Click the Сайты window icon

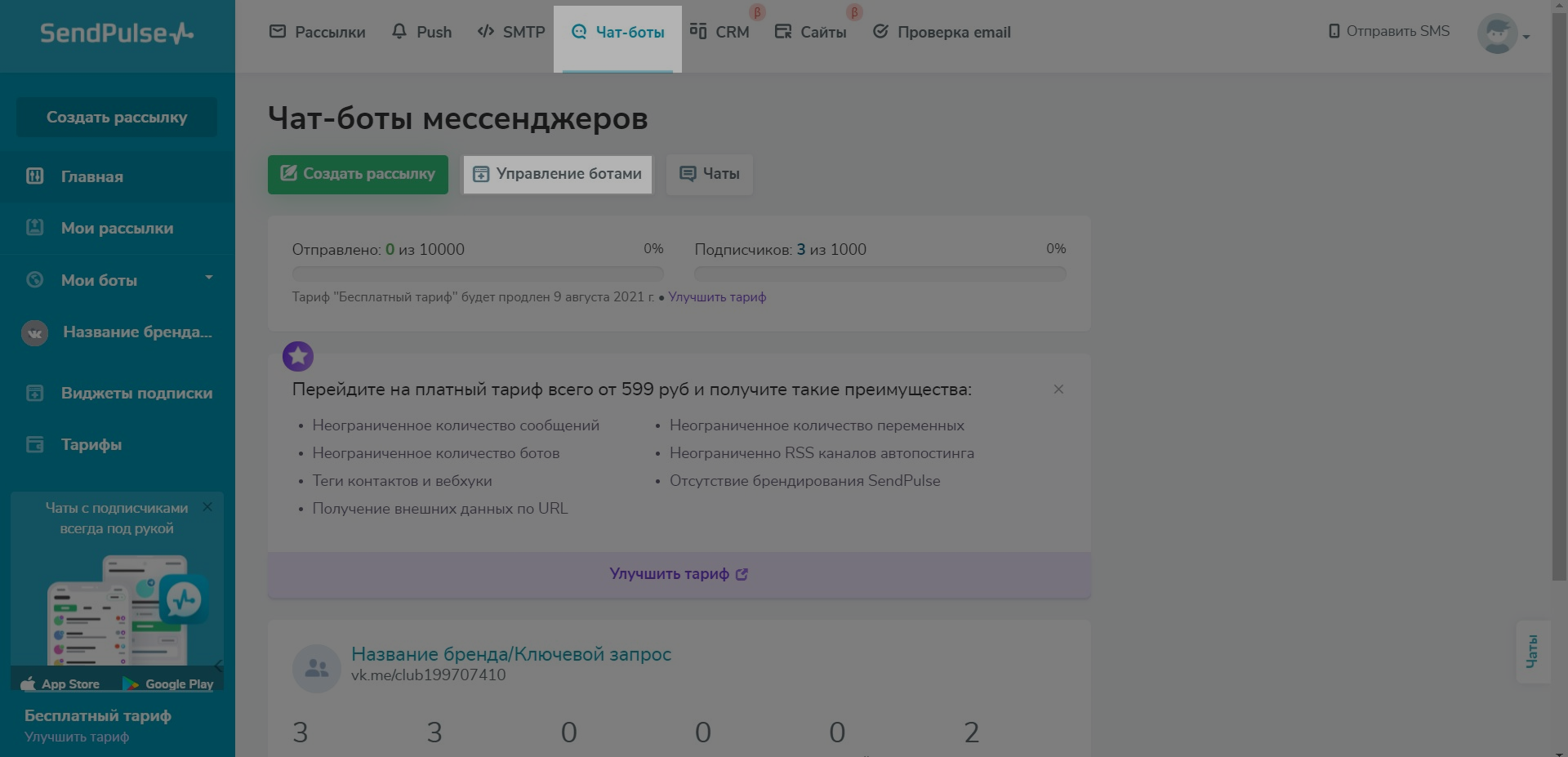(x=783, y=32)
